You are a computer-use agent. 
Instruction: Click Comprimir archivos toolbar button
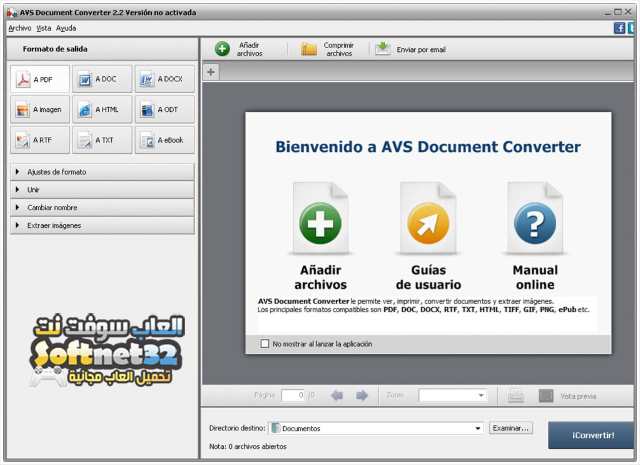pyautogui.click(x=328, y=49)
